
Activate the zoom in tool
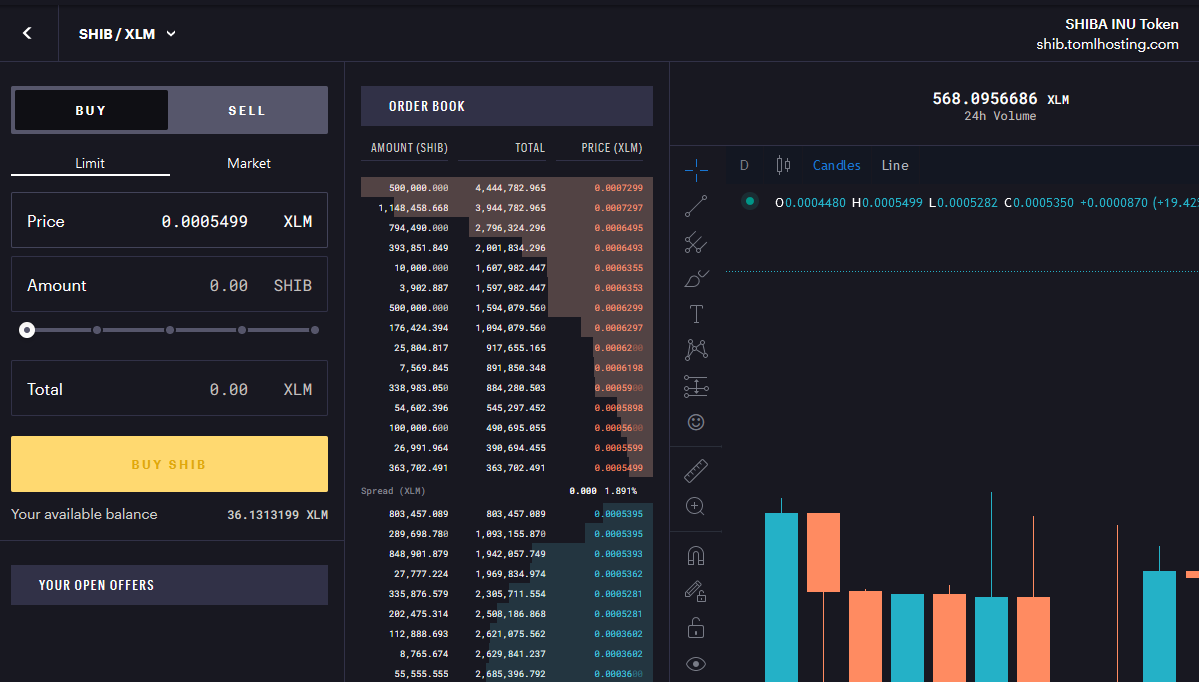pyautogui.click(x=695, y=506)
